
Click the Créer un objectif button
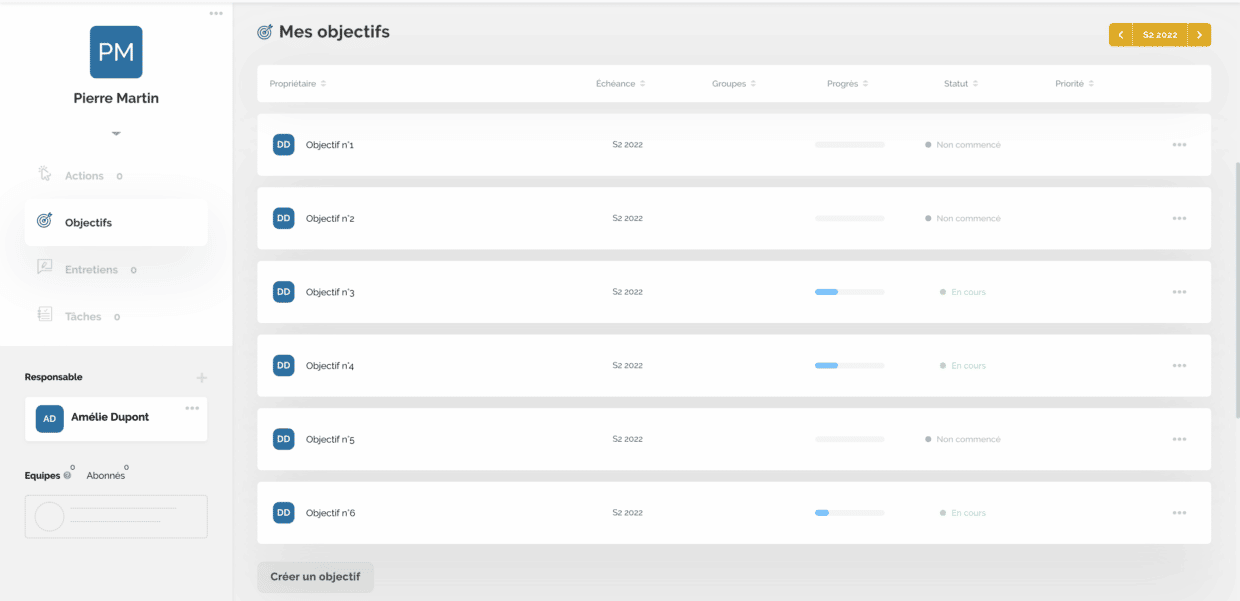(315, 577)
